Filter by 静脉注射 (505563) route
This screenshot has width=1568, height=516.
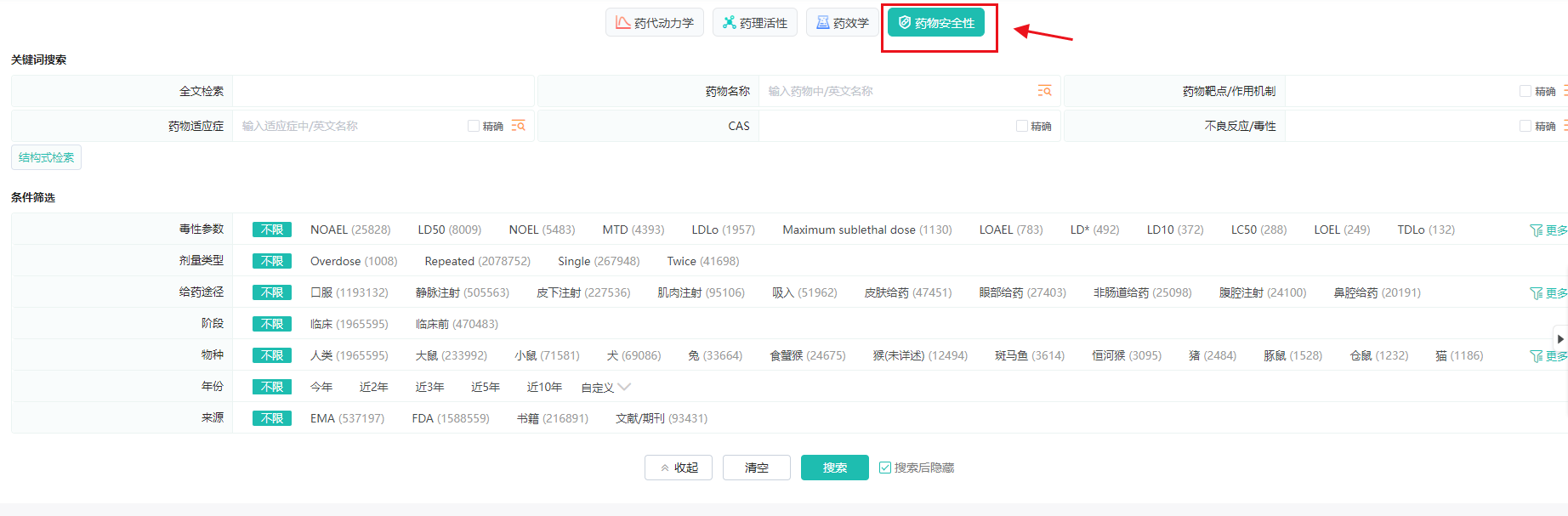(x=463, y=292)
